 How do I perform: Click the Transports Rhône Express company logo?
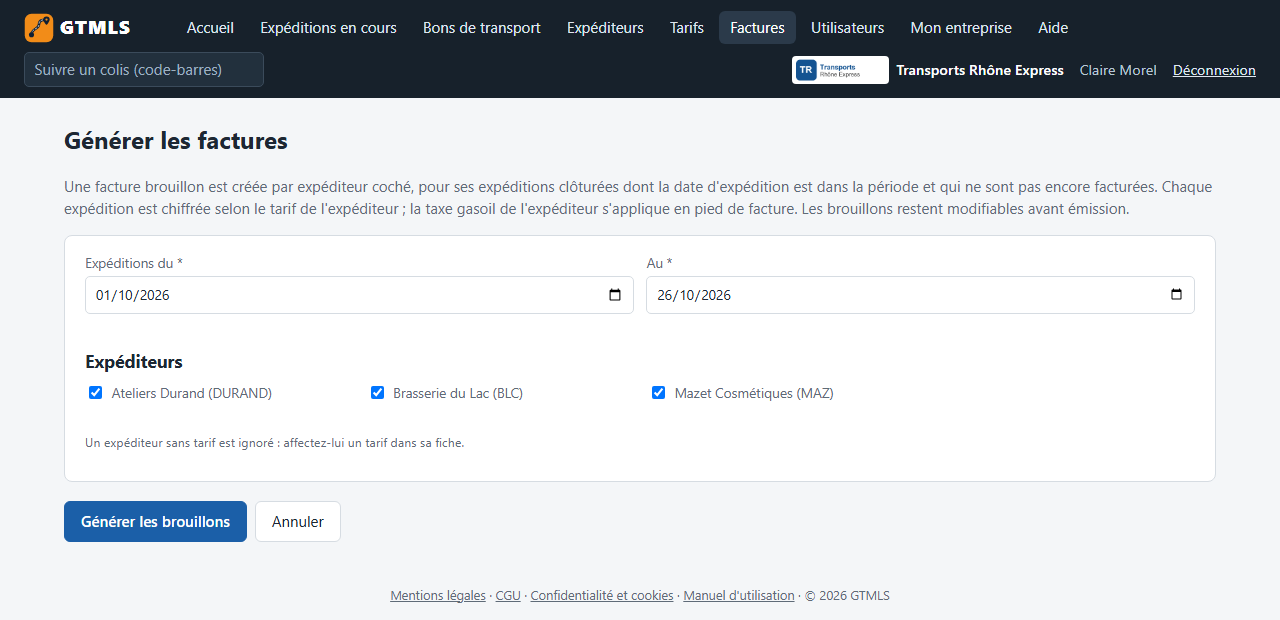(840, 70)
